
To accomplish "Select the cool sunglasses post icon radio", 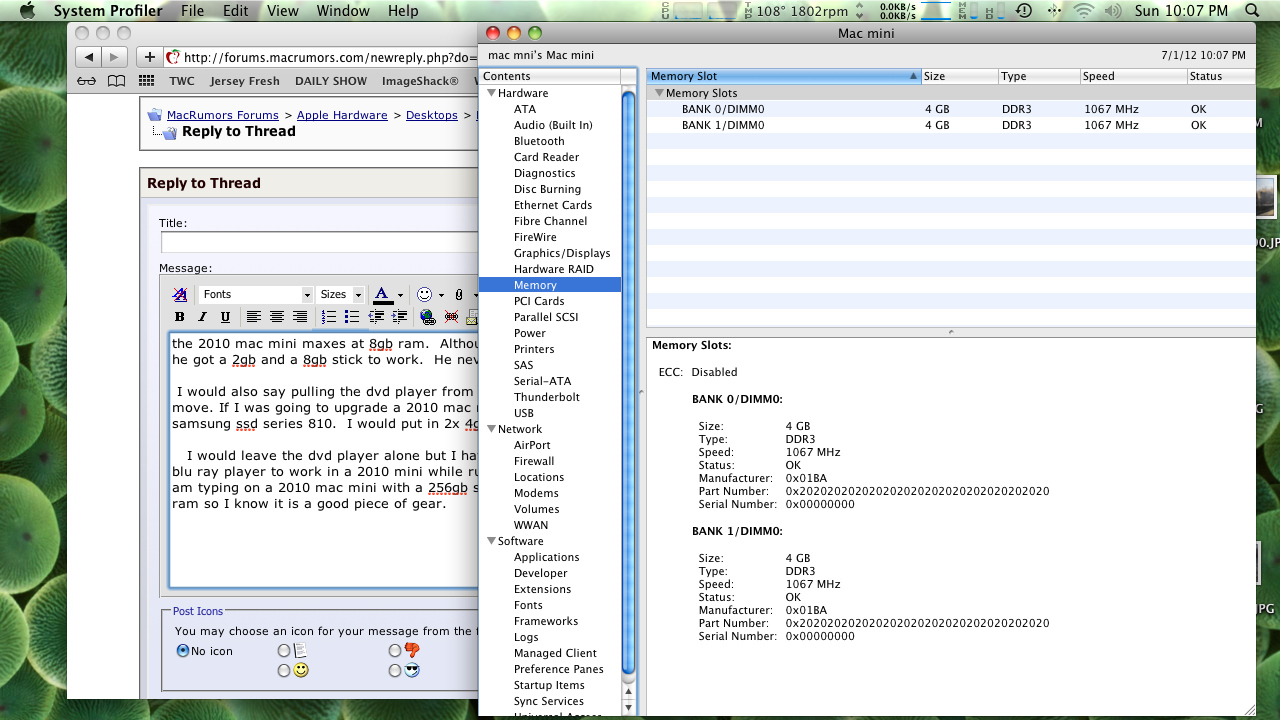I will pos(395,671).
